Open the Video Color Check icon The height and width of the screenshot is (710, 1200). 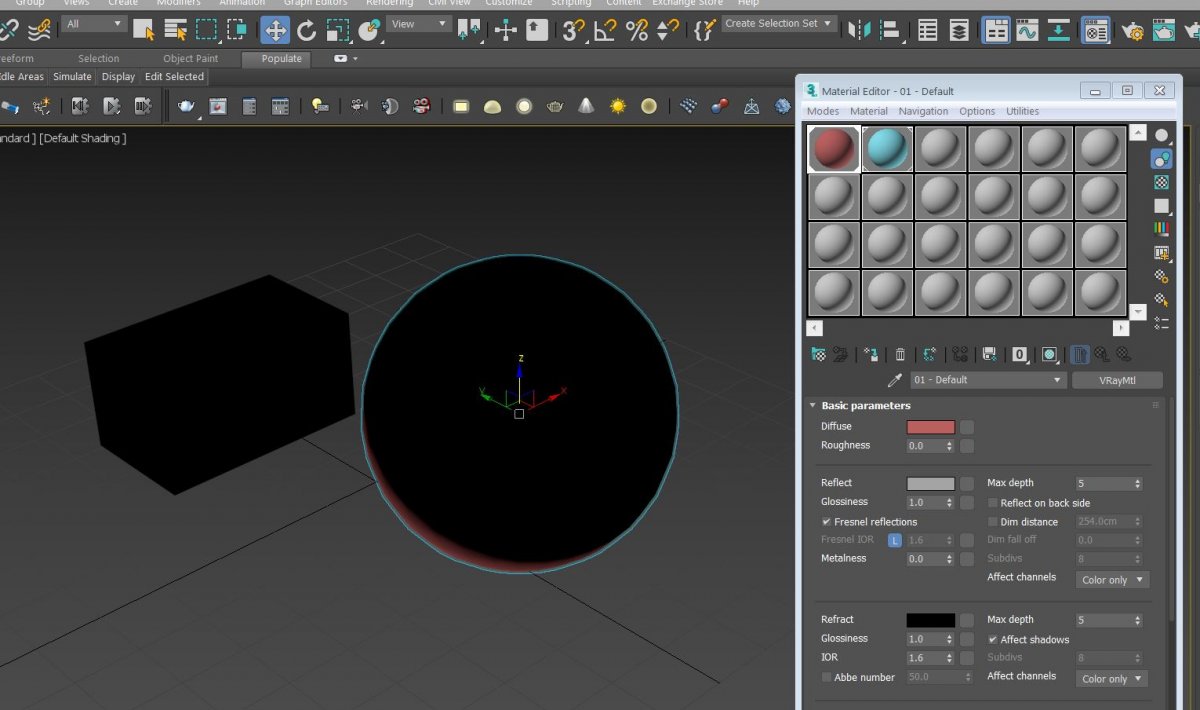(1161, 228)
